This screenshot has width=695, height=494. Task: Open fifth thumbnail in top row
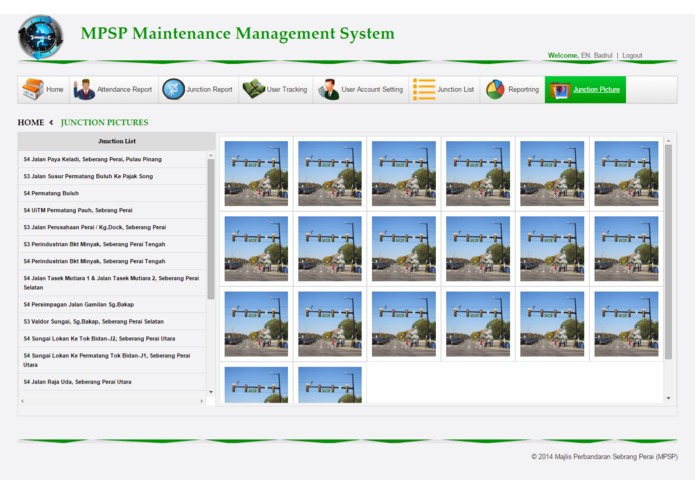click(x=552, y=173)
